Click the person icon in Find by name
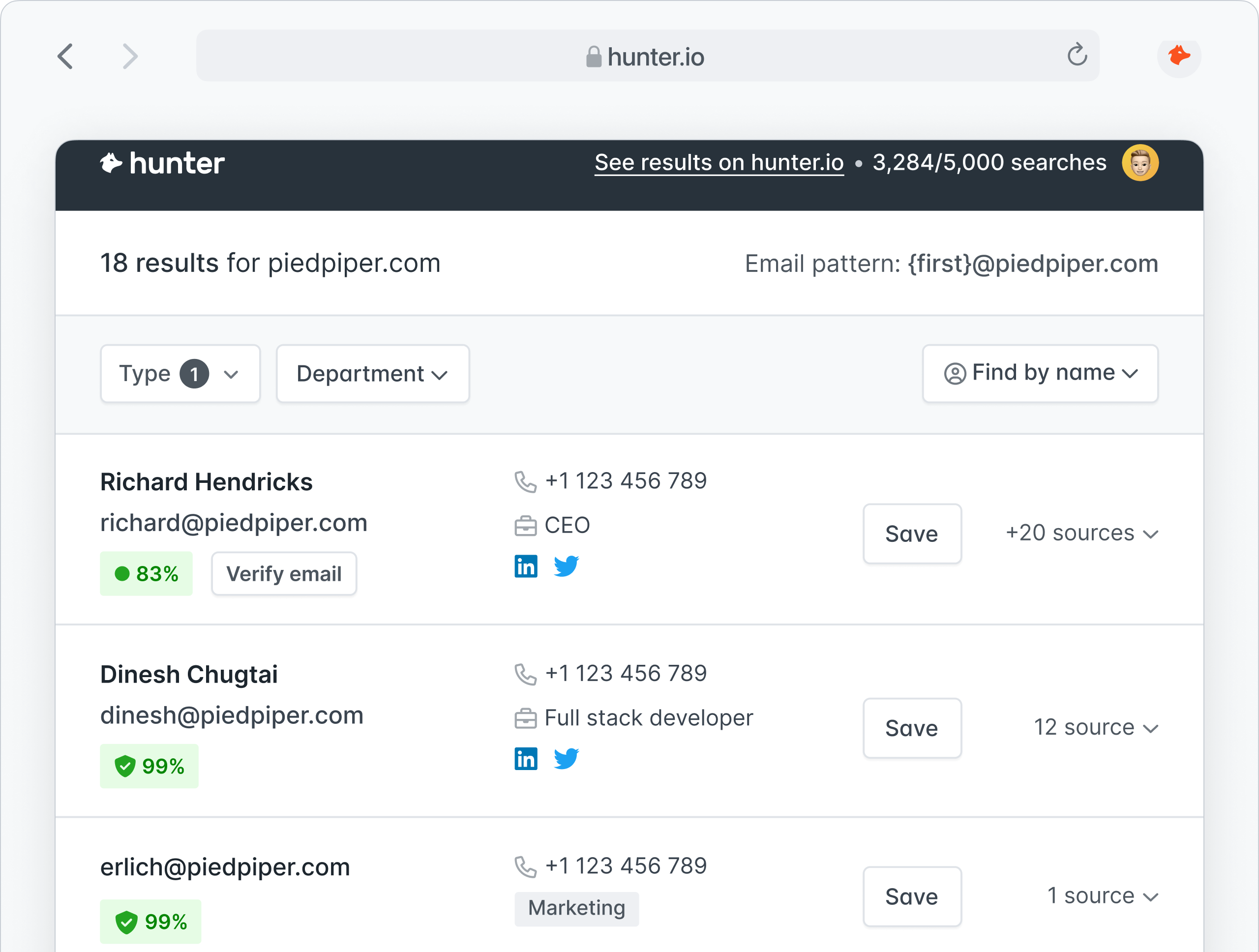Image resolution: width=1259 pixels, height=952 pixels. pos(955,374)
